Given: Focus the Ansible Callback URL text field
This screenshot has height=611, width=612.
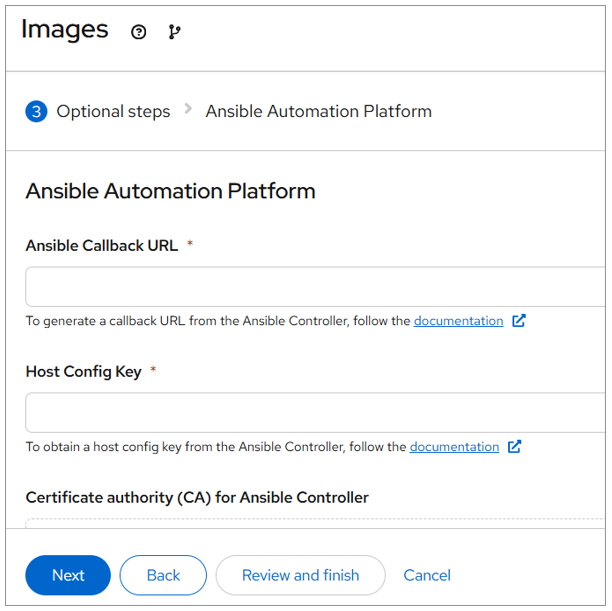Looking at the screenshot, I should [x=315, y=286].
